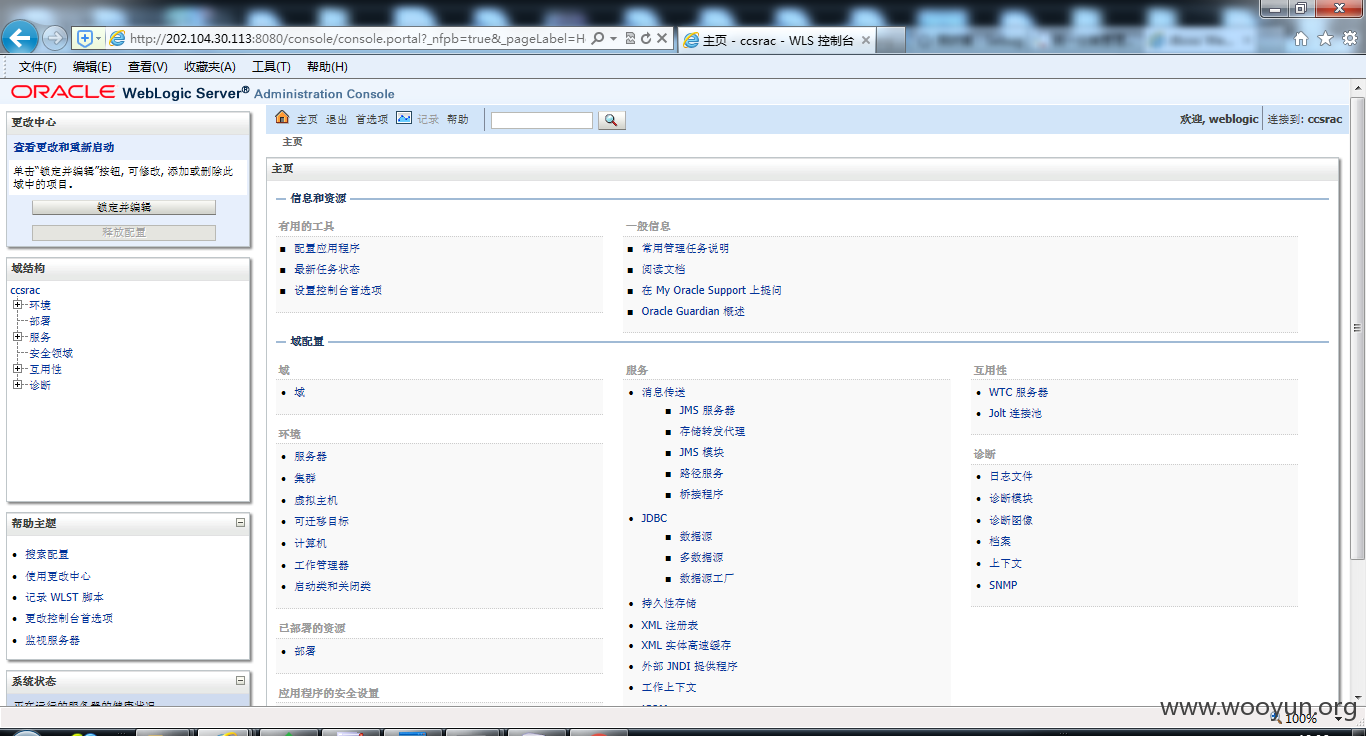
Task: Open 集群 link under 环境
Action: 305,478
